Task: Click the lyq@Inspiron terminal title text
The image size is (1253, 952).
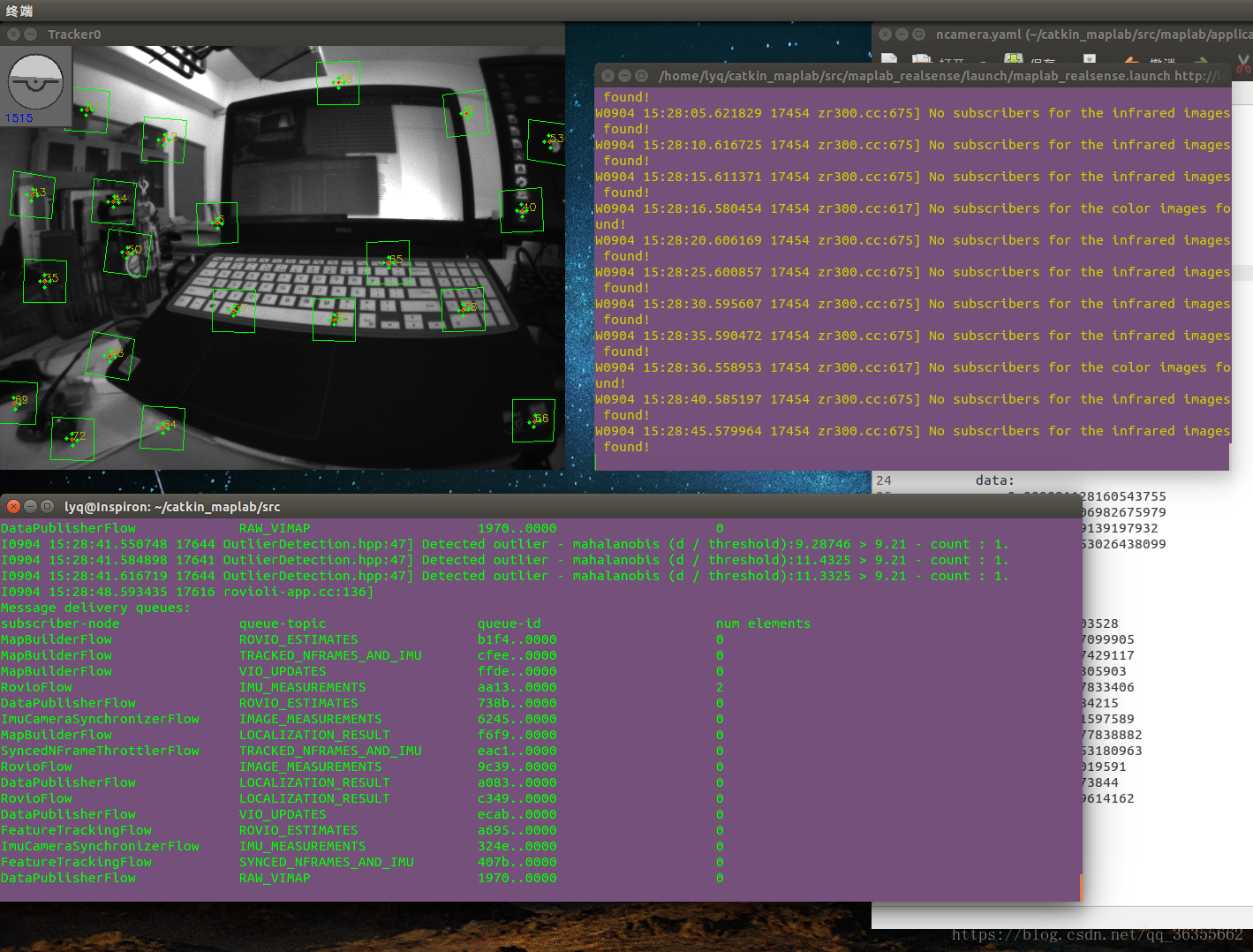Action: pos(172,506)
